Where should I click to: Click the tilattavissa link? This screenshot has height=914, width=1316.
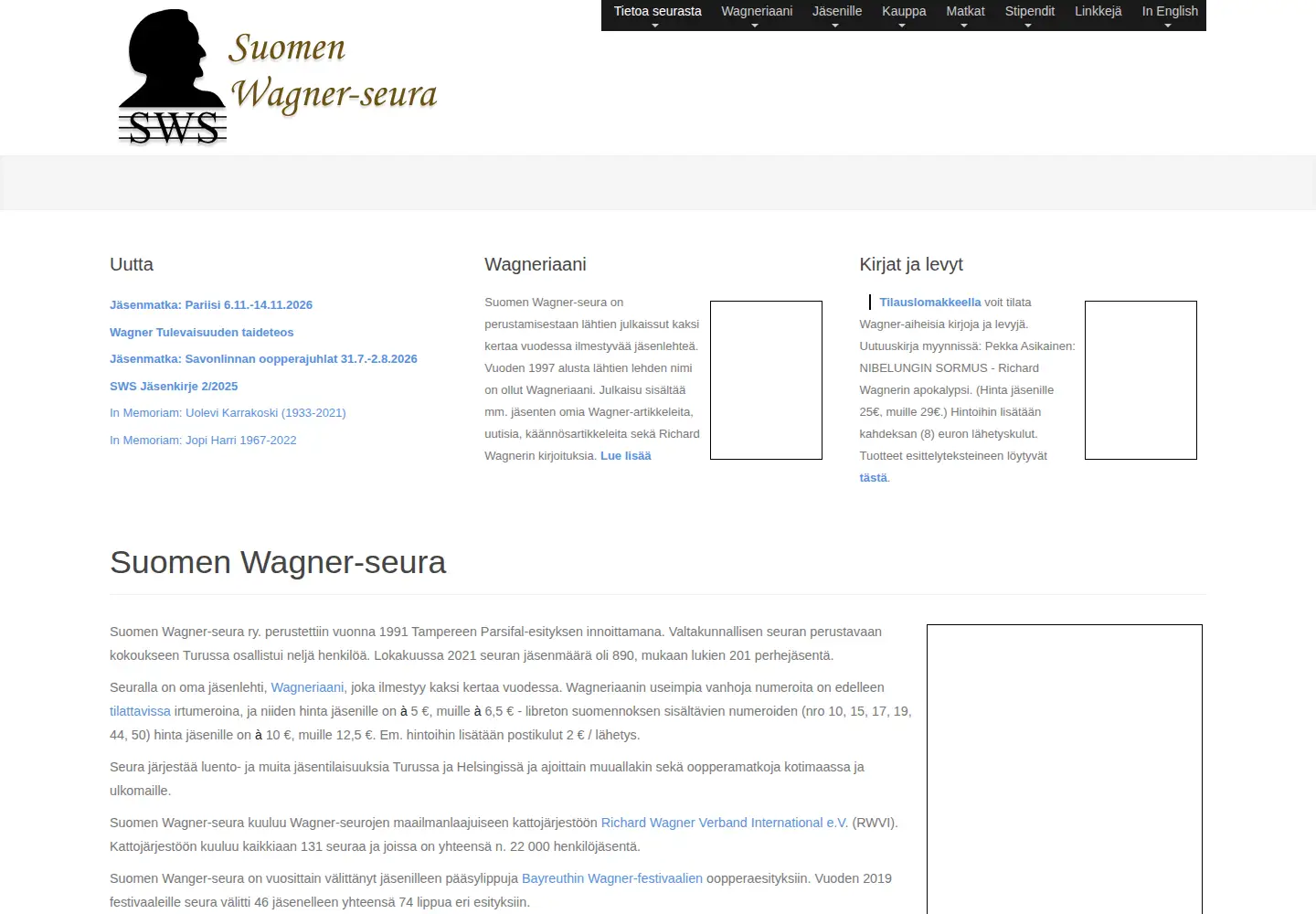point(140,711)
